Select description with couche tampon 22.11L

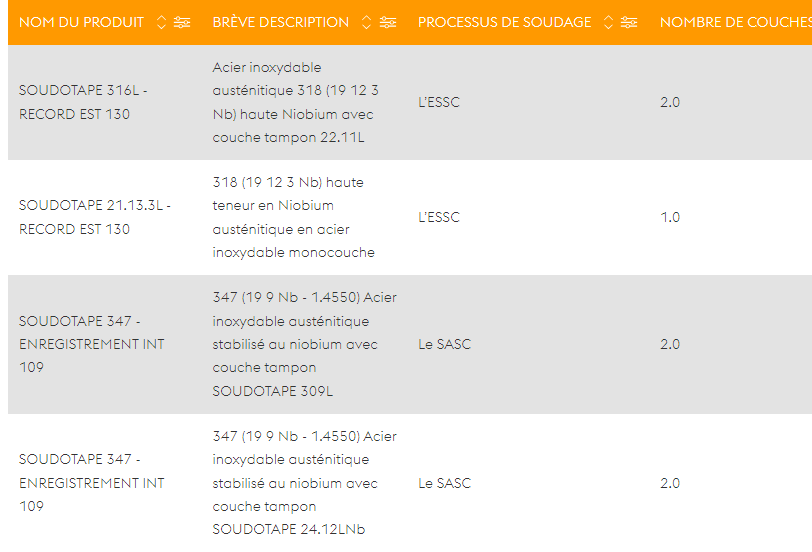tap(295, 103)
